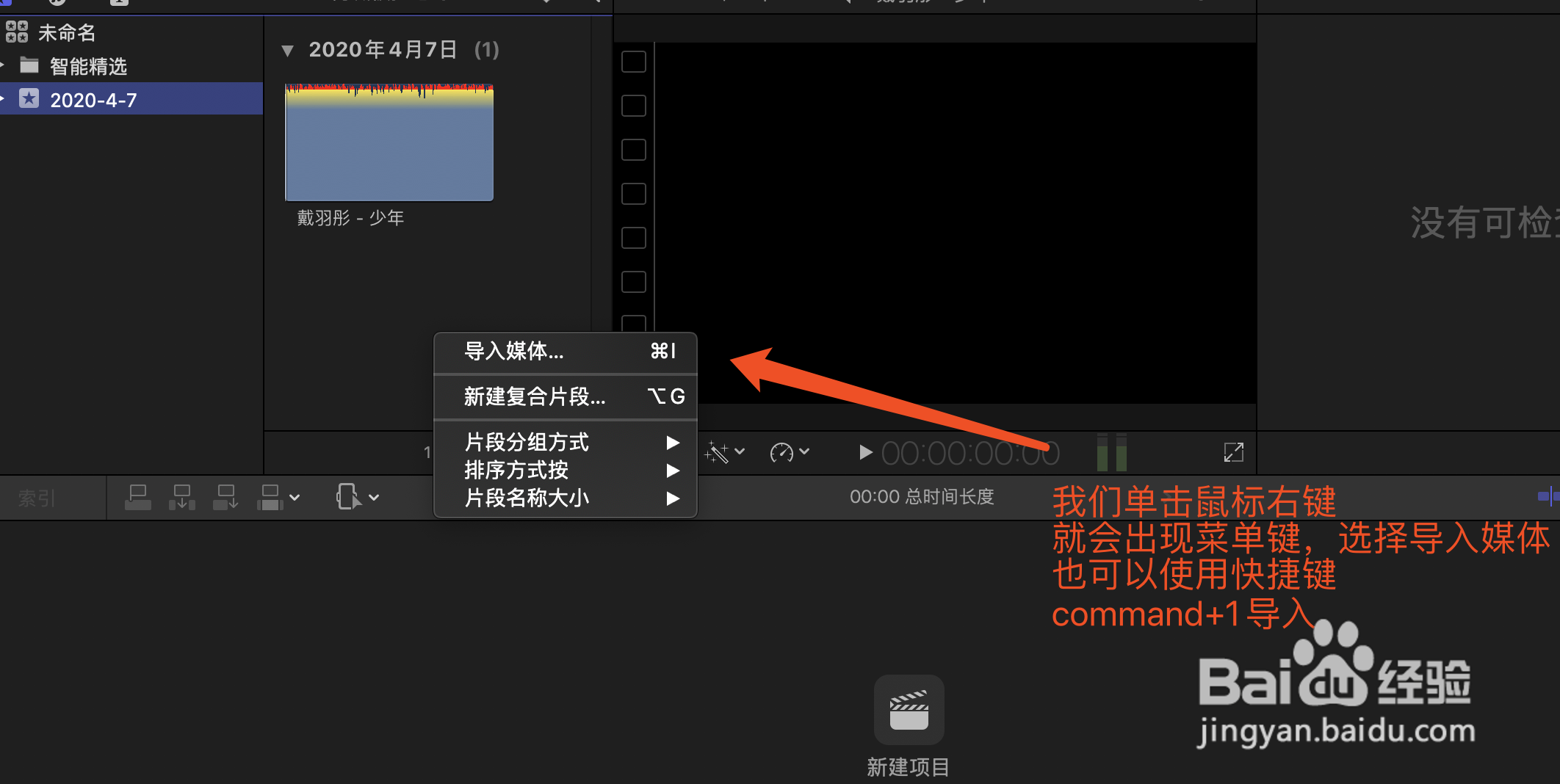
Task: Select the Connect edit icon in the toolbar
Action: 137,496
